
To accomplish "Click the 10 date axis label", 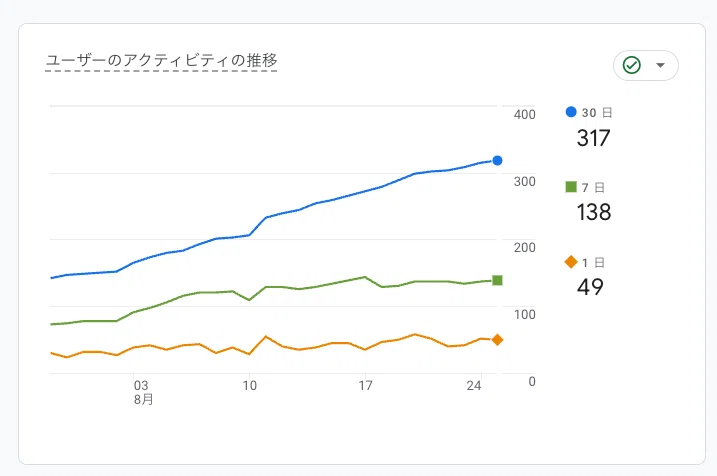I will pyautogui.click(x=249, y=385).
